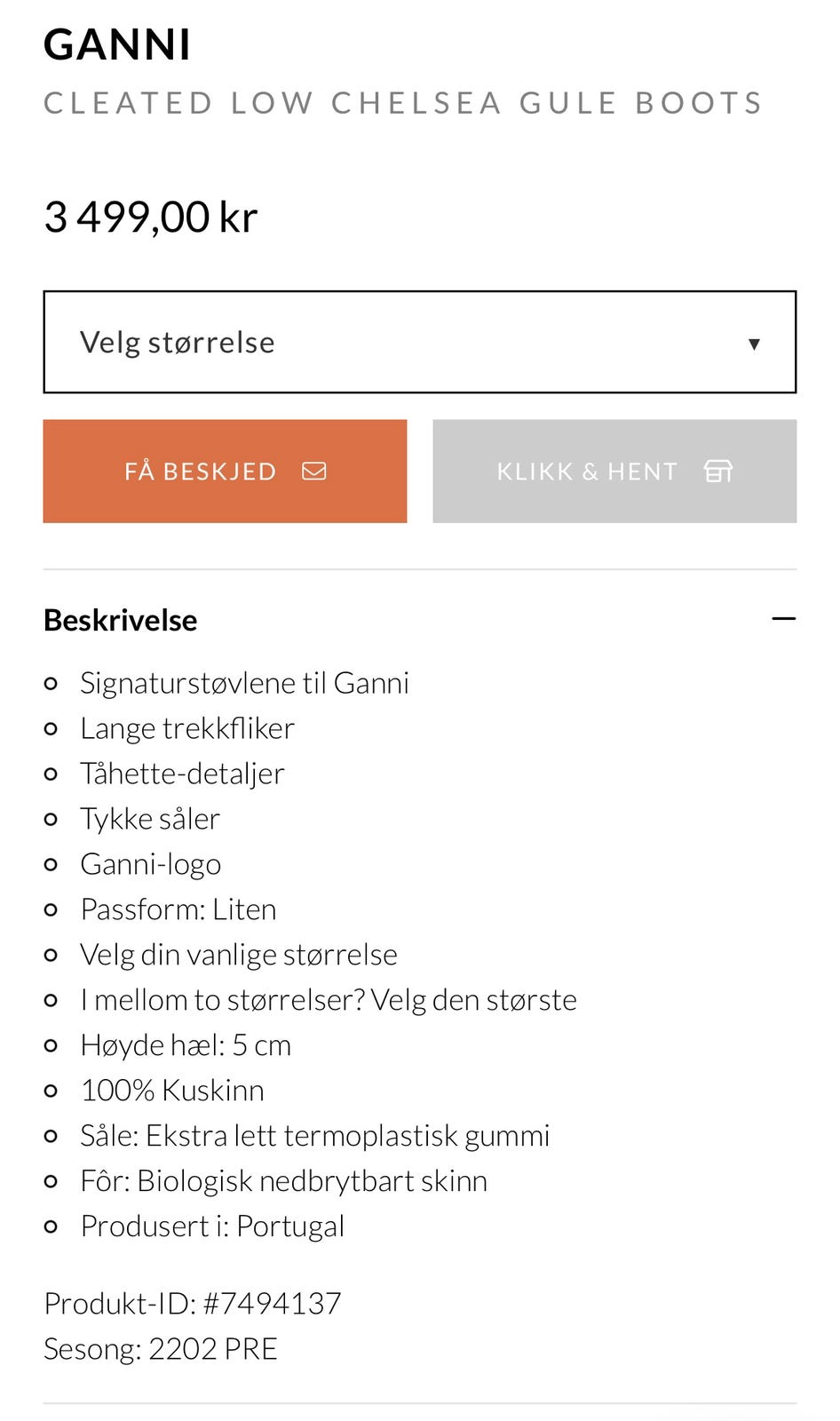This screenshot has width=840, height=1421.
Task: Collapse the Beskrivelse section using the minus sign
Action: (x=785, y=618)
